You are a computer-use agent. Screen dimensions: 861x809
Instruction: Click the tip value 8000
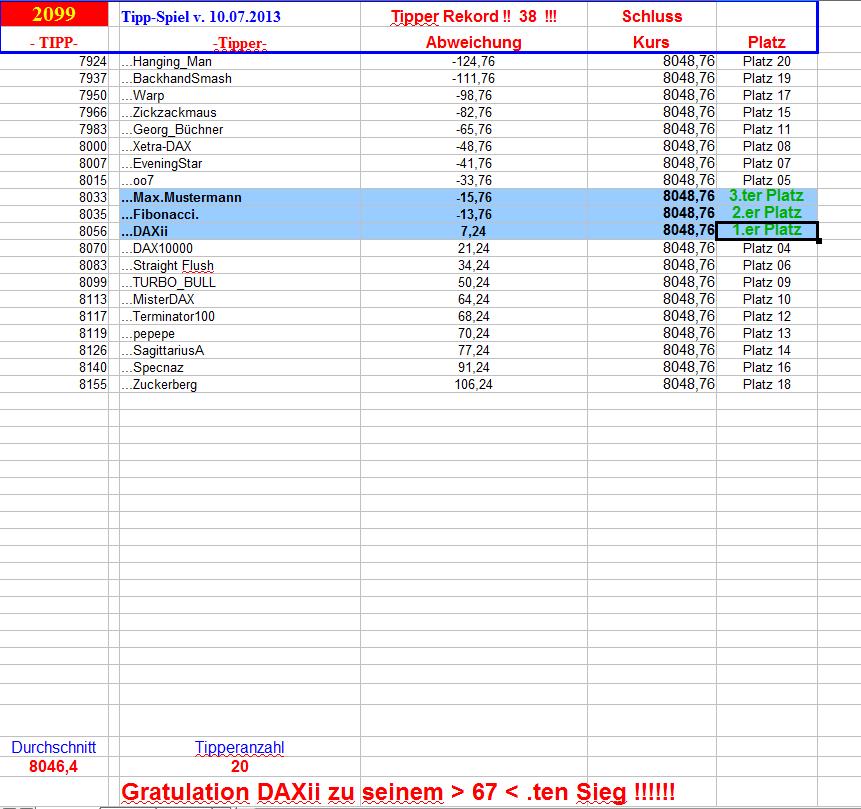(x=92, y=147)
